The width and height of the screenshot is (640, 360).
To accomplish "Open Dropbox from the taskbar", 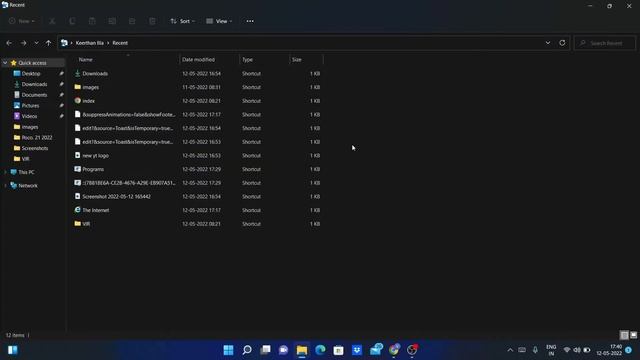I will click(x=357, y=350).
